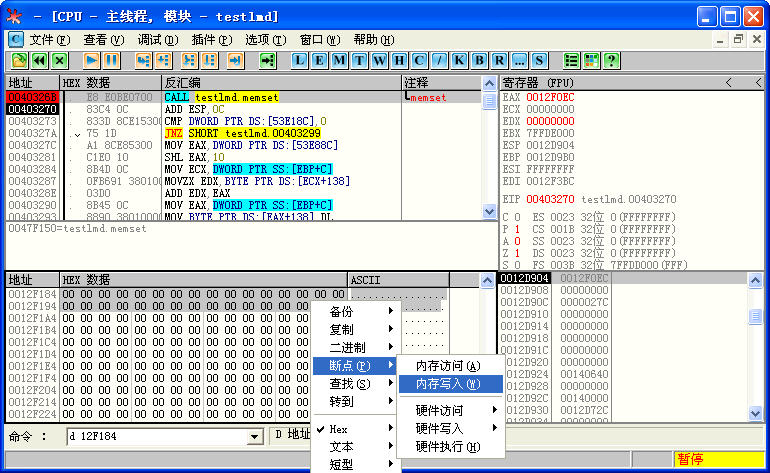Open the 选项(T) menu
Image resolution: width=770 pixels, height=473 pixels.
266,40
